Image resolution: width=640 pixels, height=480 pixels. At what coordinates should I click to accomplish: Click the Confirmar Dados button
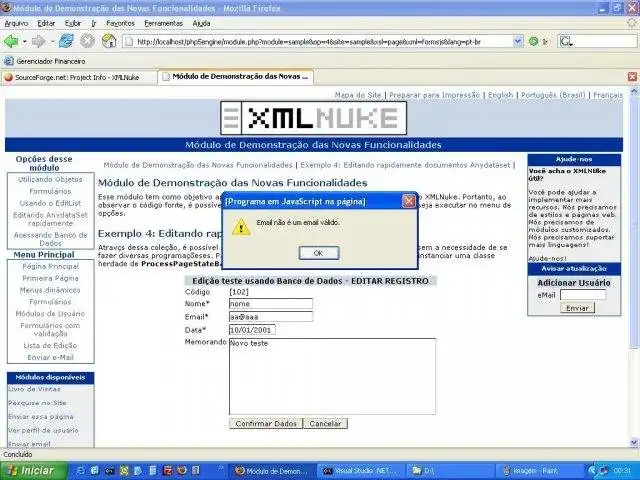[x=266, y=424]
